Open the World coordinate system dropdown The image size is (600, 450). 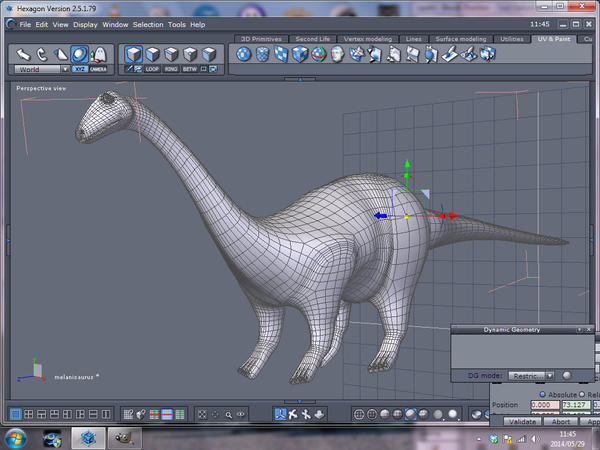(x=65, y=70)
